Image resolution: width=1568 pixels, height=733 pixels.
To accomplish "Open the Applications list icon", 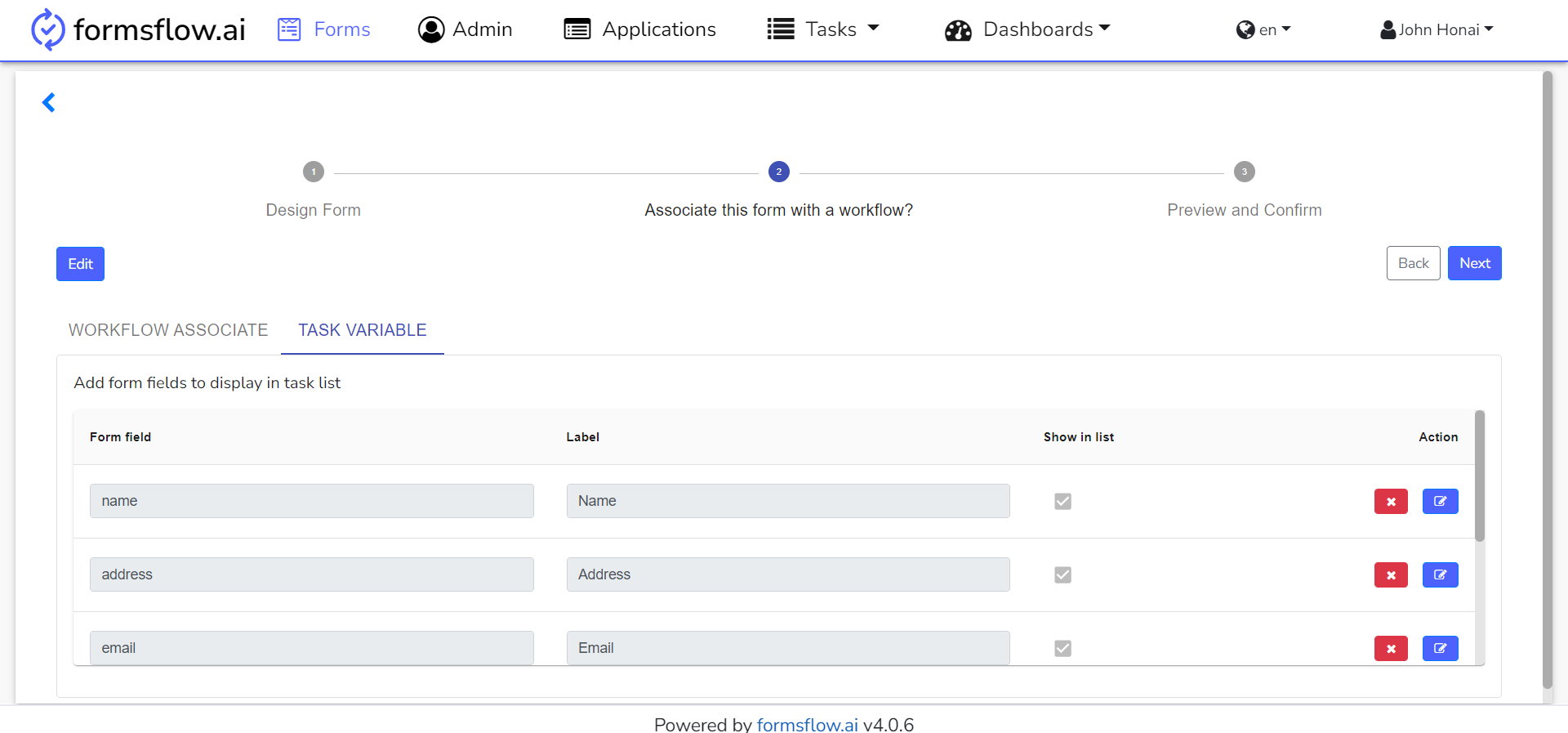I will pos(577,29).
